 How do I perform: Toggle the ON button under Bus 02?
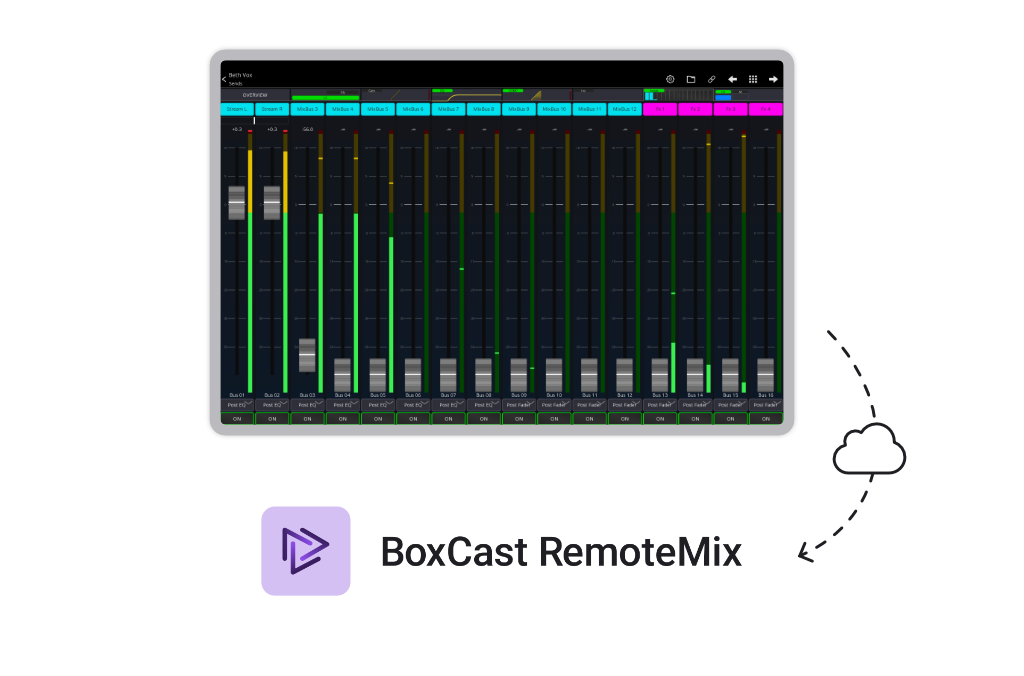click(x=272, y=419)
